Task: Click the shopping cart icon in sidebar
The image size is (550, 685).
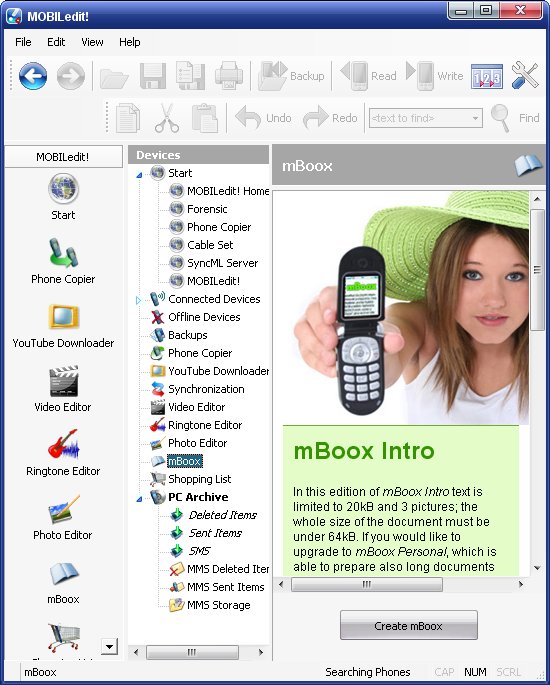Action: (x=64, y=637)
